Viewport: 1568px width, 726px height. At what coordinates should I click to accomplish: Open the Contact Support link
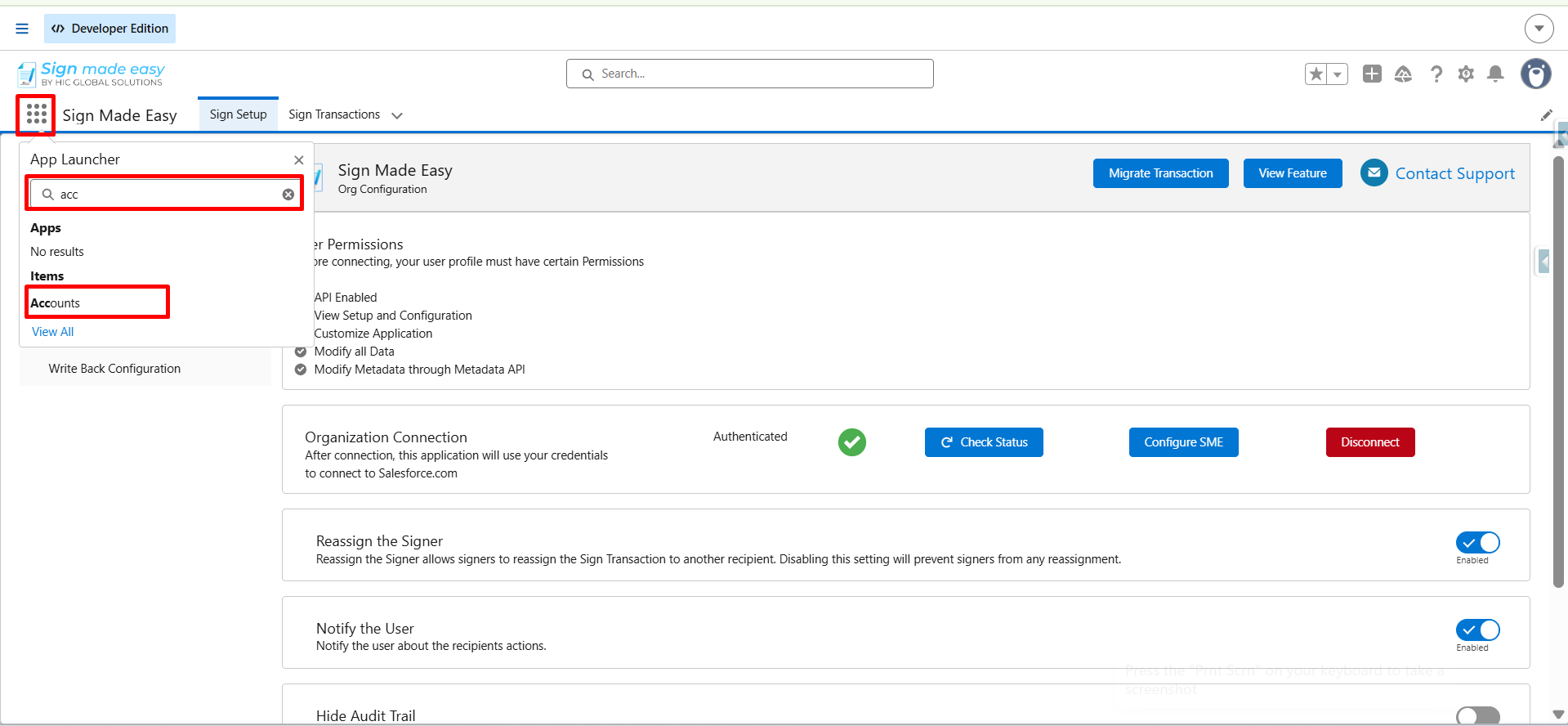(x=1454, y=173)
